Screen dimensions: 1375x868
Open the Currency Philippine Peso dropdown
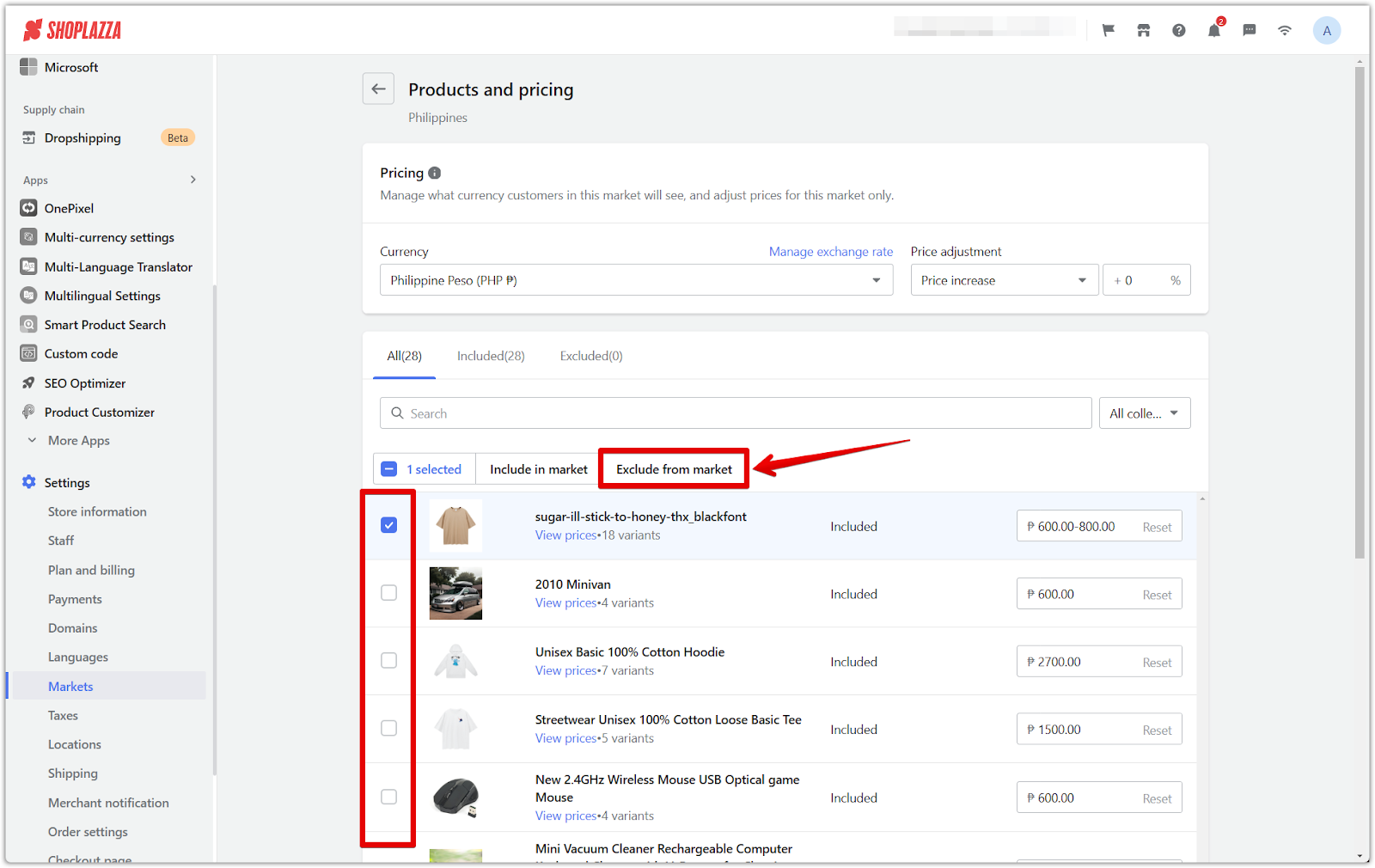click(x=636, y=280)
